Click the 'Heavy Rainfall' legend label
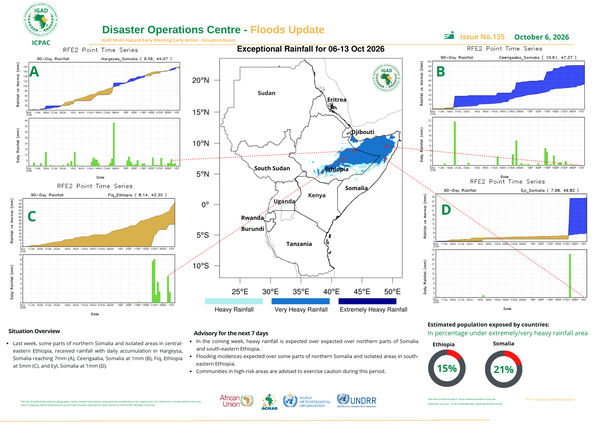Screen dimensions: 600x424 [x=234, y=309]
